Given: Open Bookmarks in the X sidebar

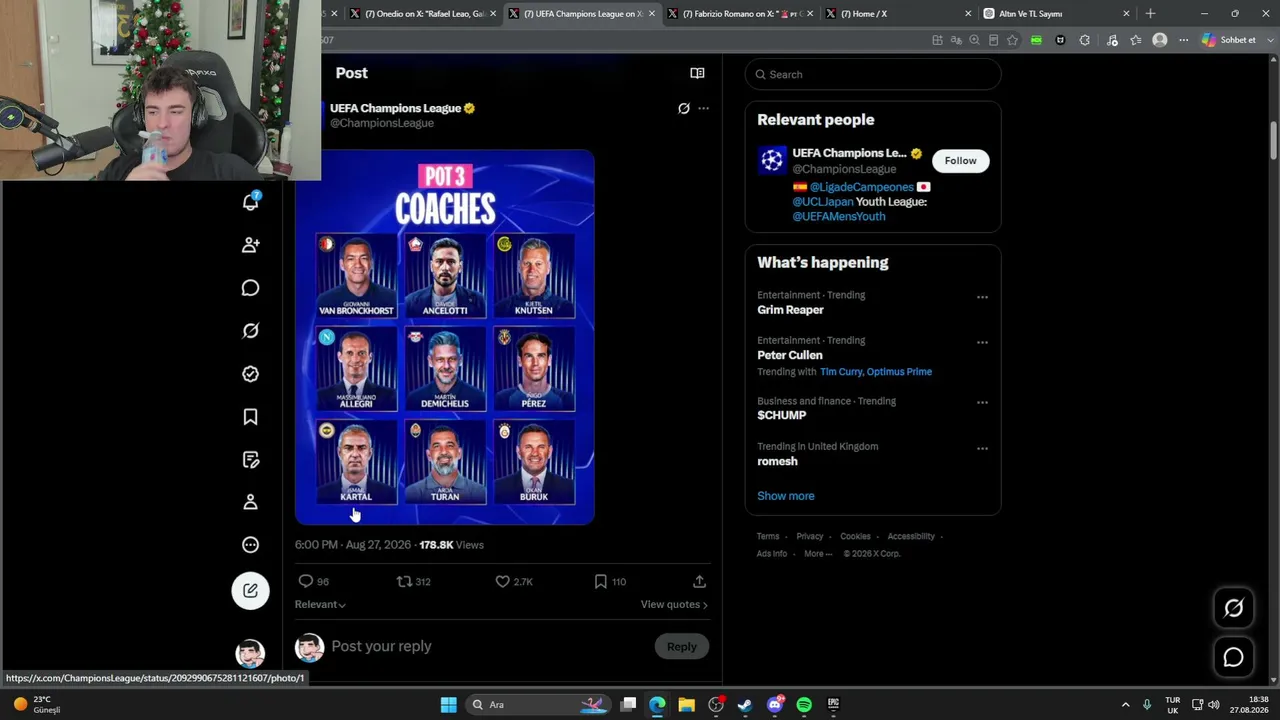Looking at the screenshot, I should pos(251,417).
